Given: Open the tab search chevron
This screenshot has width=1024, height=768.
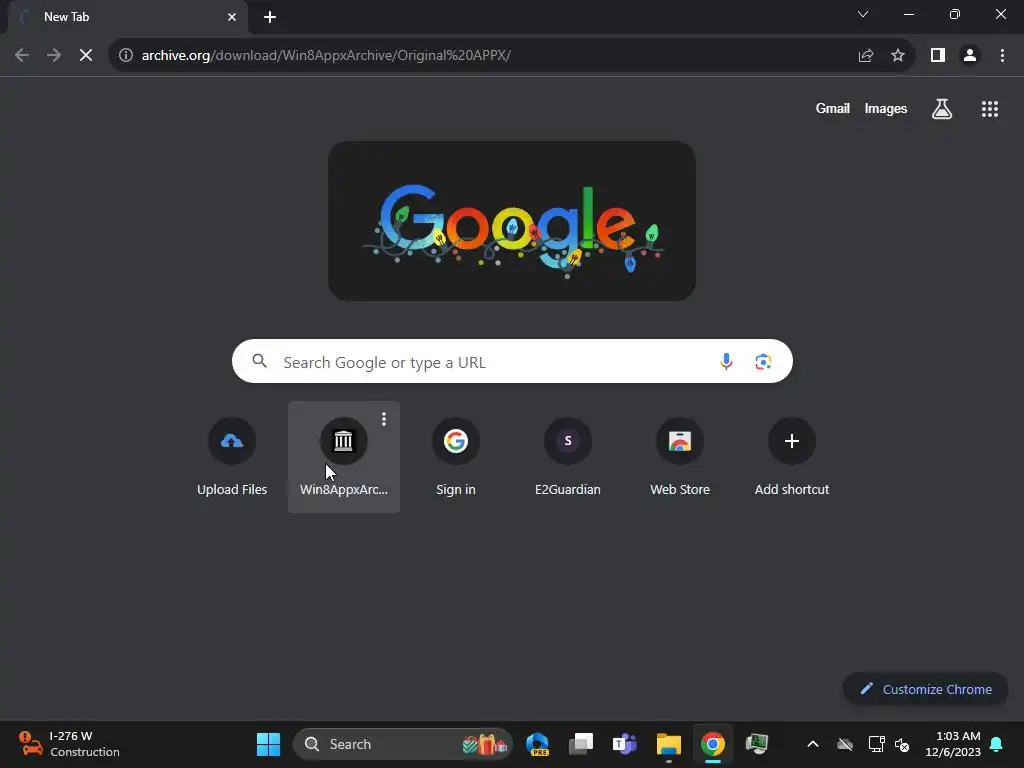Looking at the screenshot, I should [x=863, y=14].
